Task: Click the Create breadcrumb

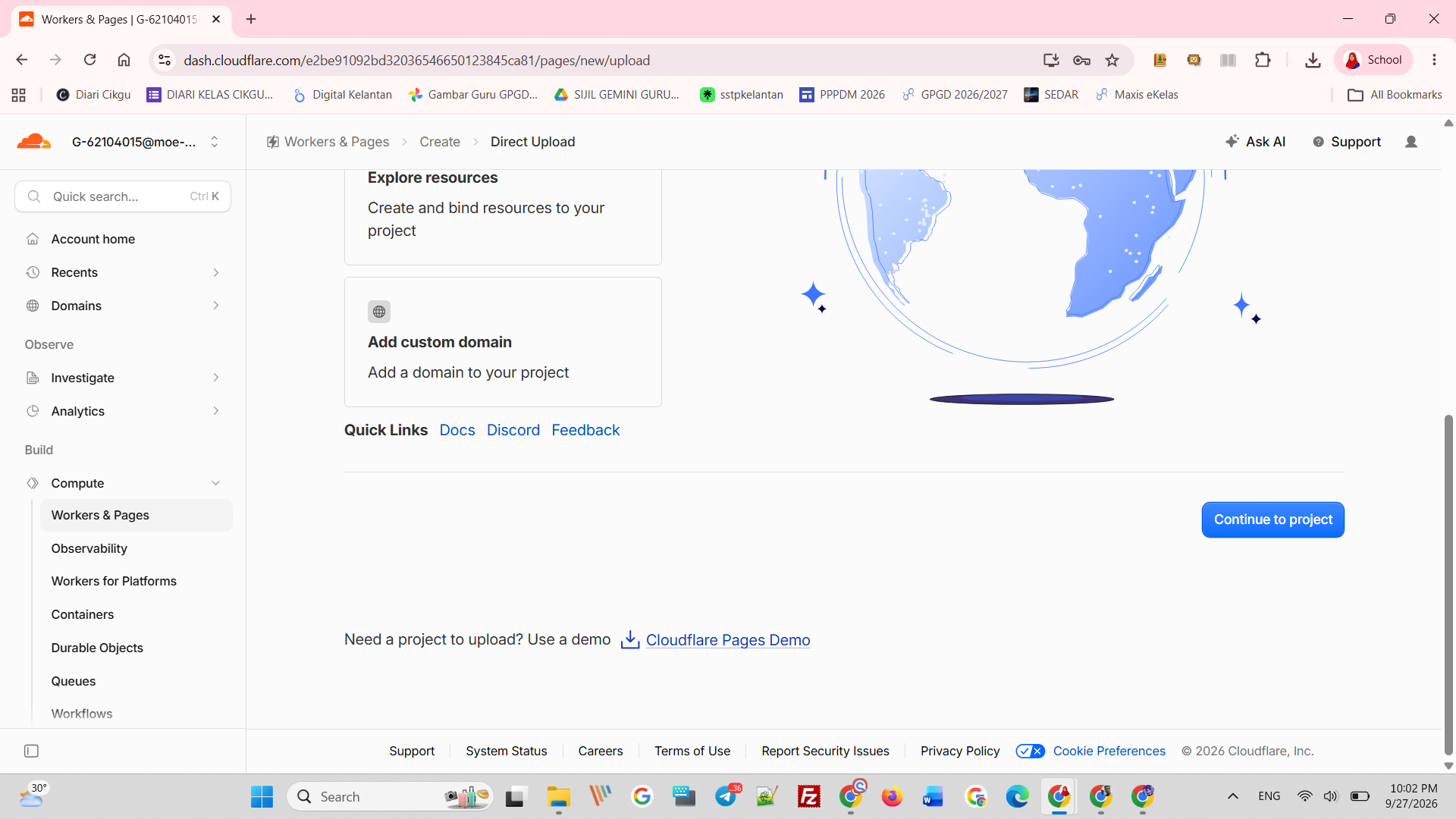Action: (x=440, y=142)
